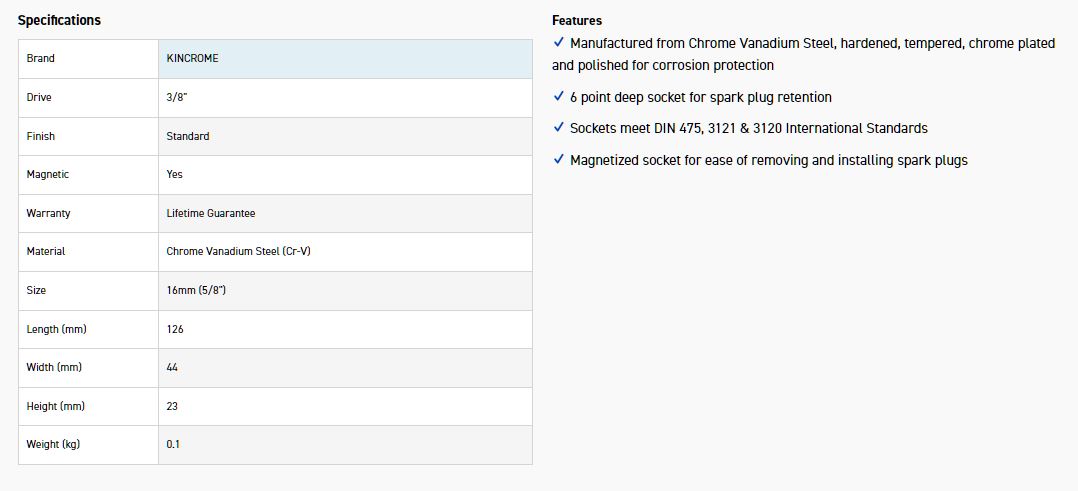Click the Features heading

(577, 20)
